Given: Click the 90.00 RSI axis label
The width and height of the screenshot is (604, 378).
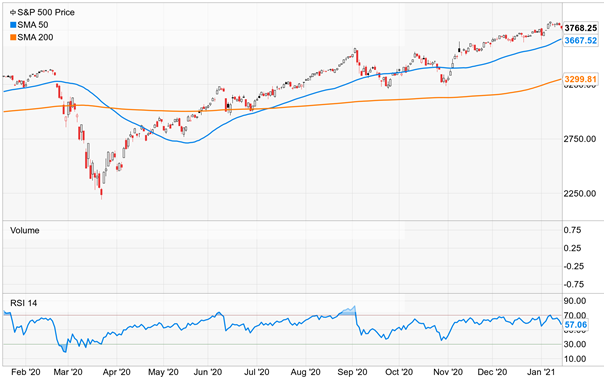Looking at the screenshot, I should pyautogui.click(x=575, y=301).
